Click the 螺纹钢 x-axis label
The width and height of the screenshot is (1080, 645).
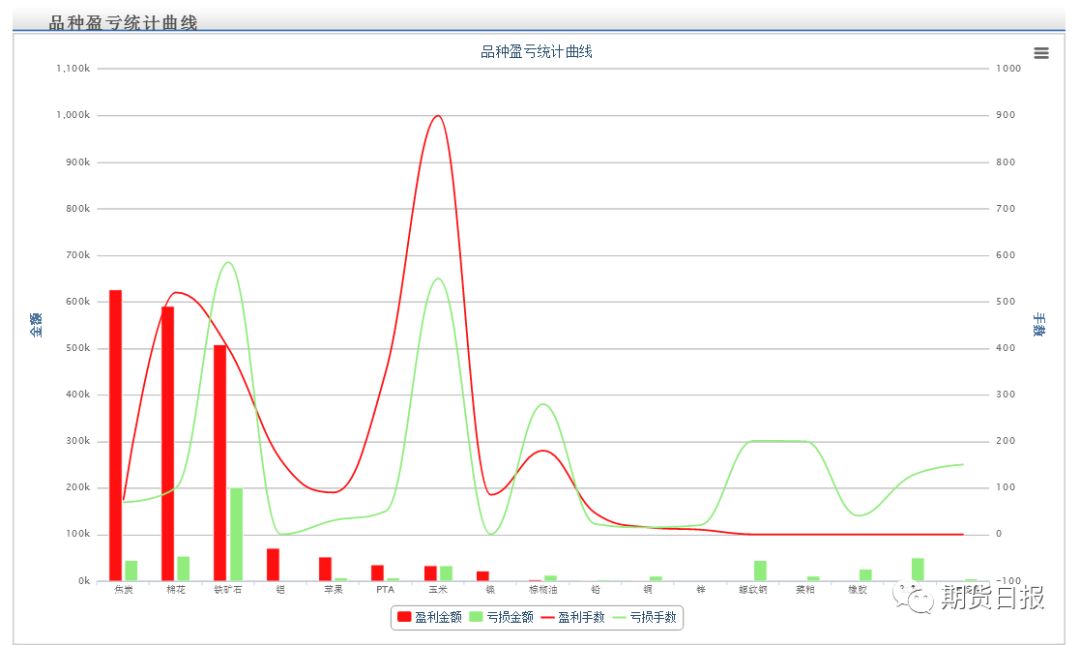point(753,590)
